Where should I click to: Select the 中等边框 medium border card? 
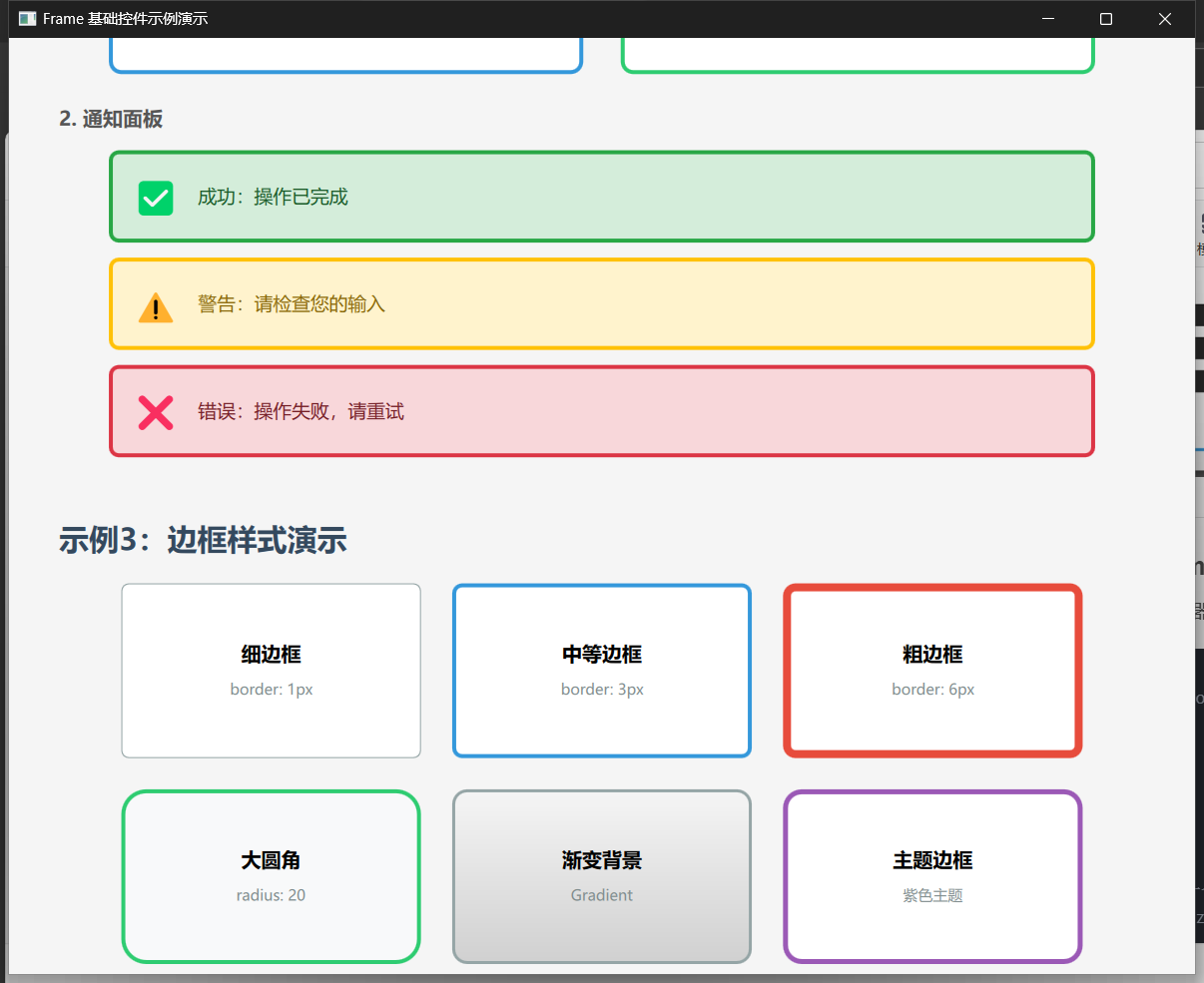[601, 670]
